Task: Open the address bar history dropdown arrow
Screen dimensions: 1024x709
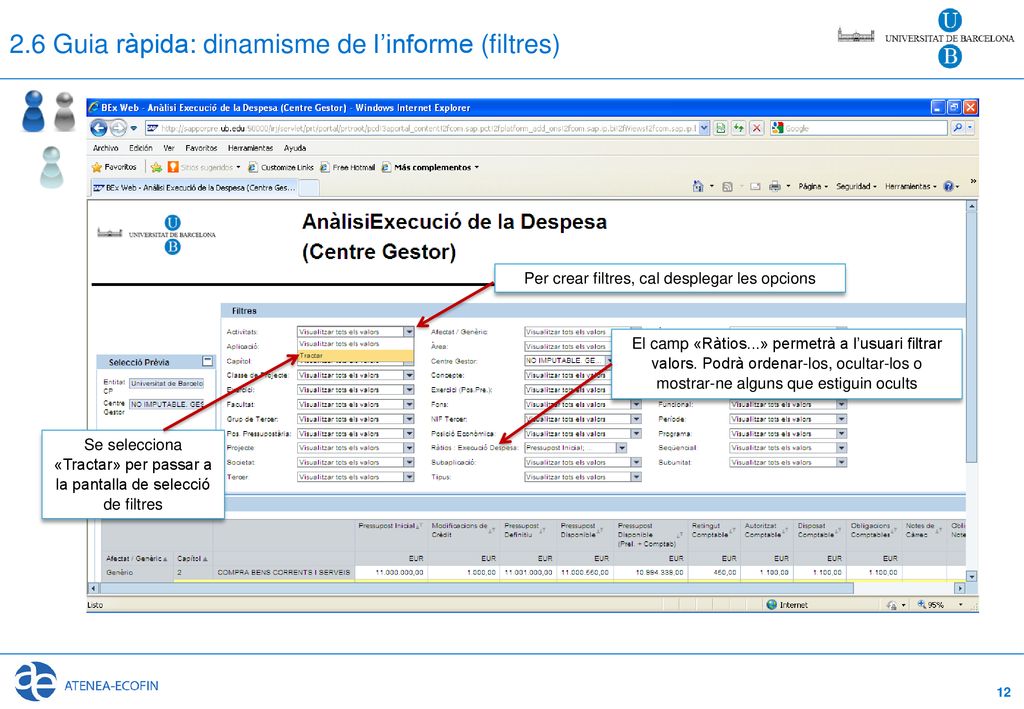Action: click(704, 128)
